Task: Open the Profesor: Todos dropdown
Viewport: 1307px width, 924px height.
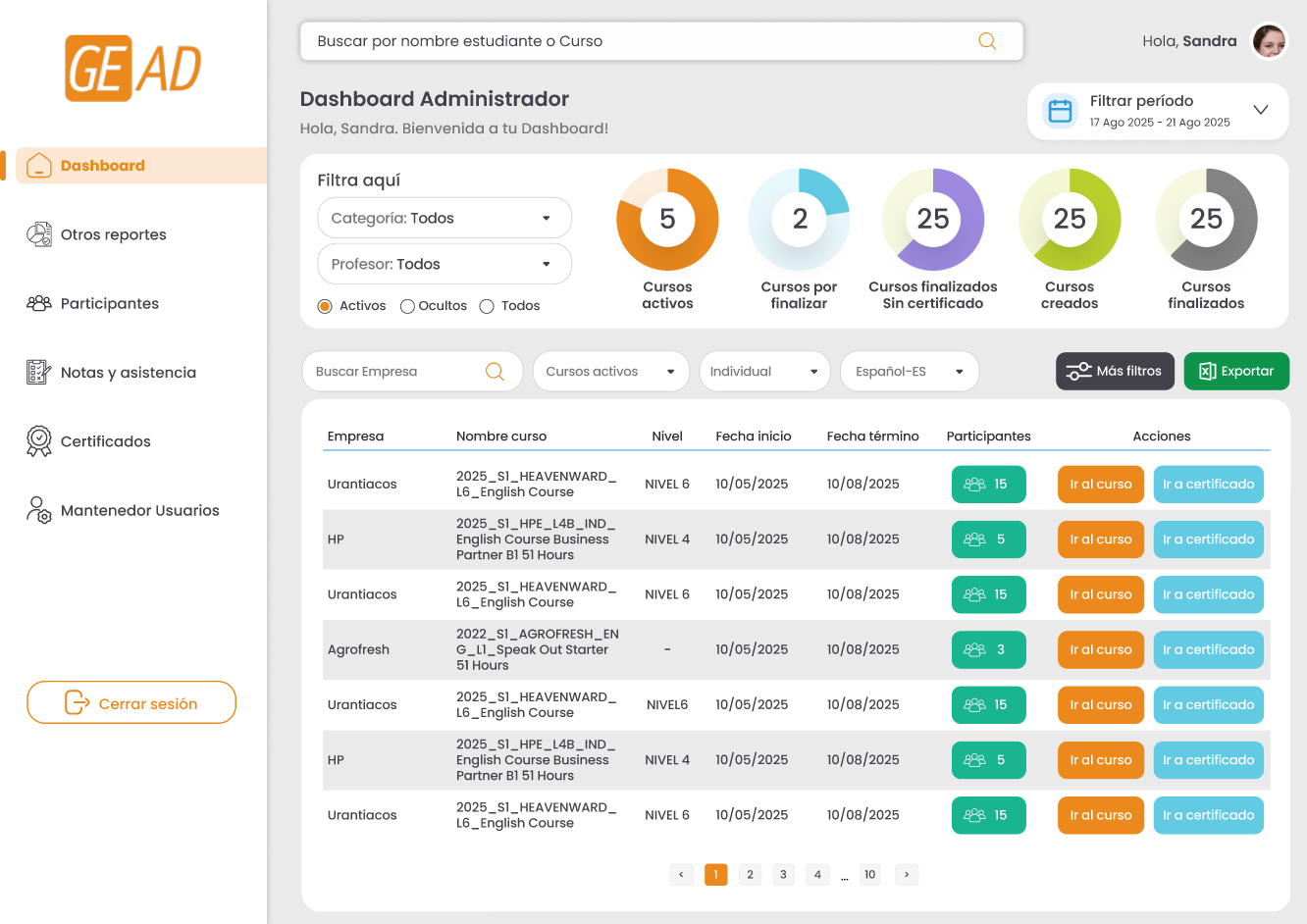Action: (444, 264)
